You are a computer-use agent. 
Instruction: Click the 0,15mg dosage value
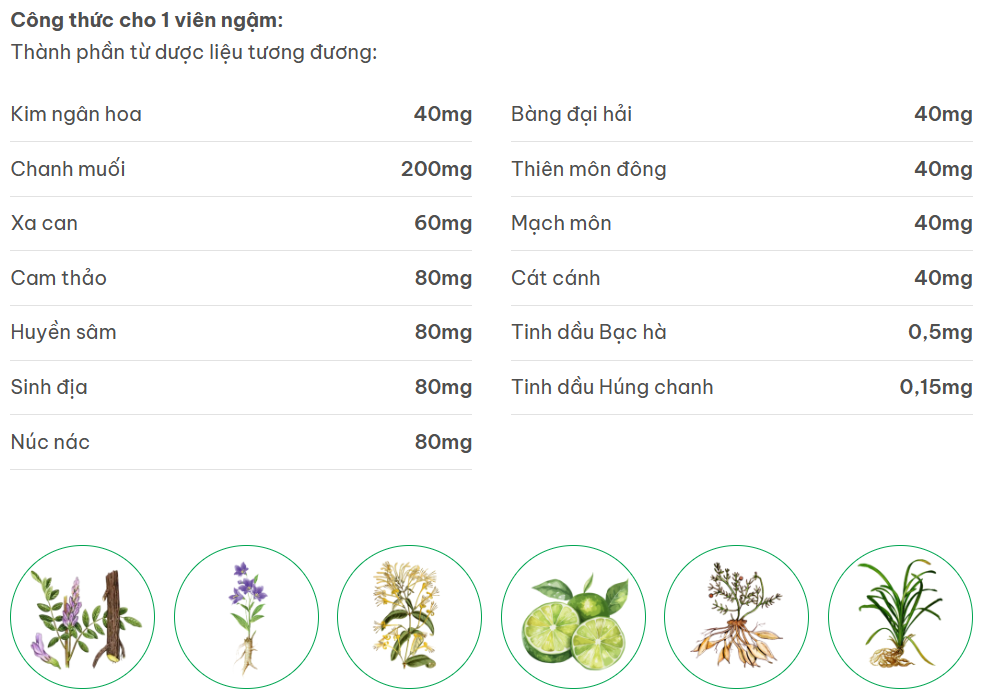click(936, 387)
